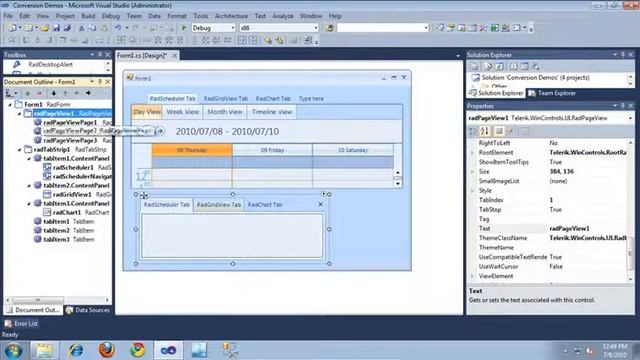Image resolution: width=640 pixels, height=360 pixels.
Task: Collapse the Form1 node in Document Outline
Action: click(x=10, y=104)
